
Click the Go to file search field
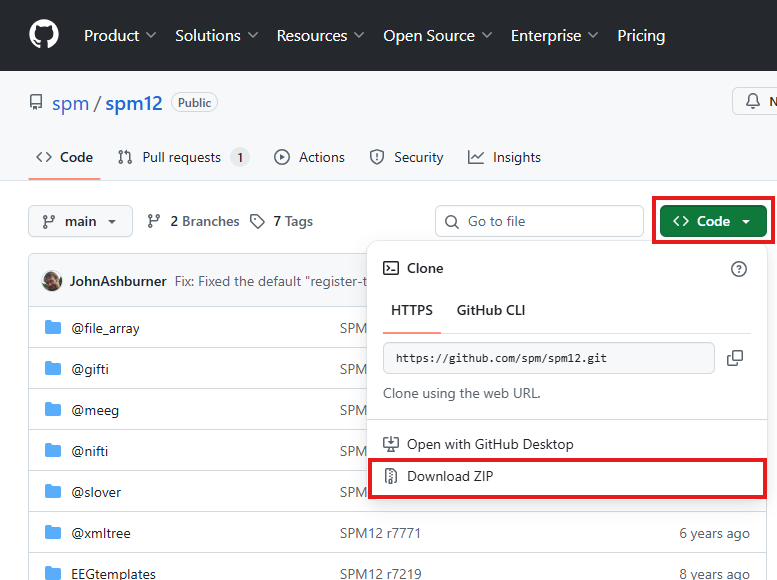coord(540,221)
